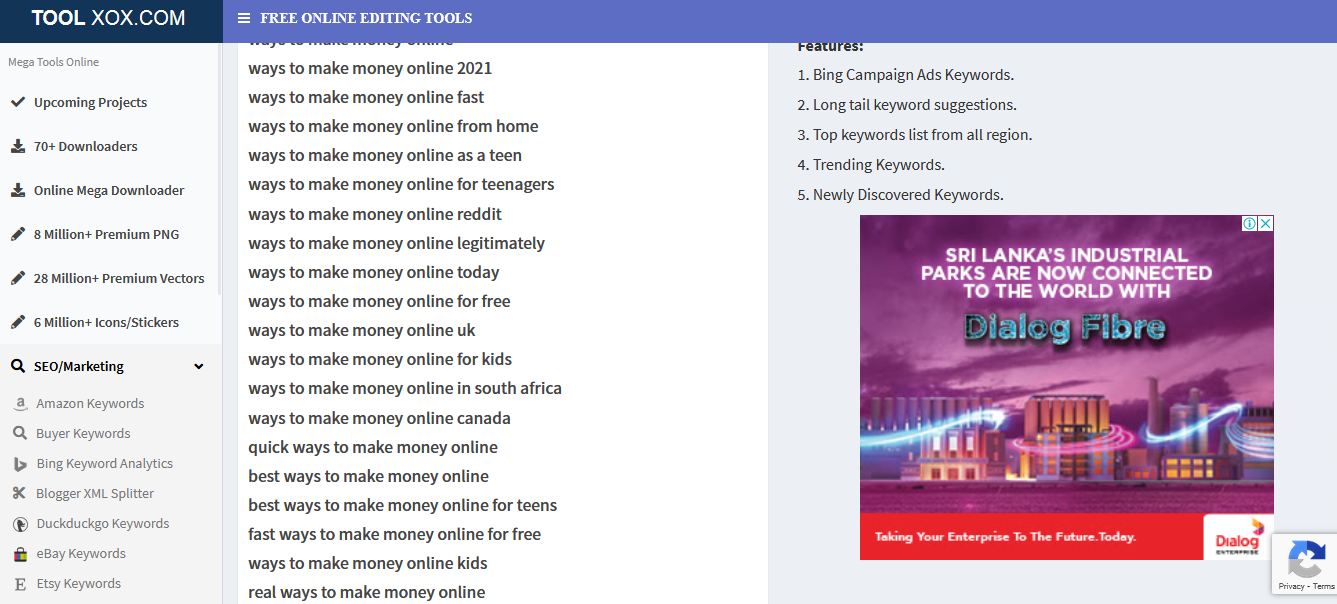1337x604 pixels.
Task: Click the Online Mega Downloader download icon
Action: click(18, 190)
